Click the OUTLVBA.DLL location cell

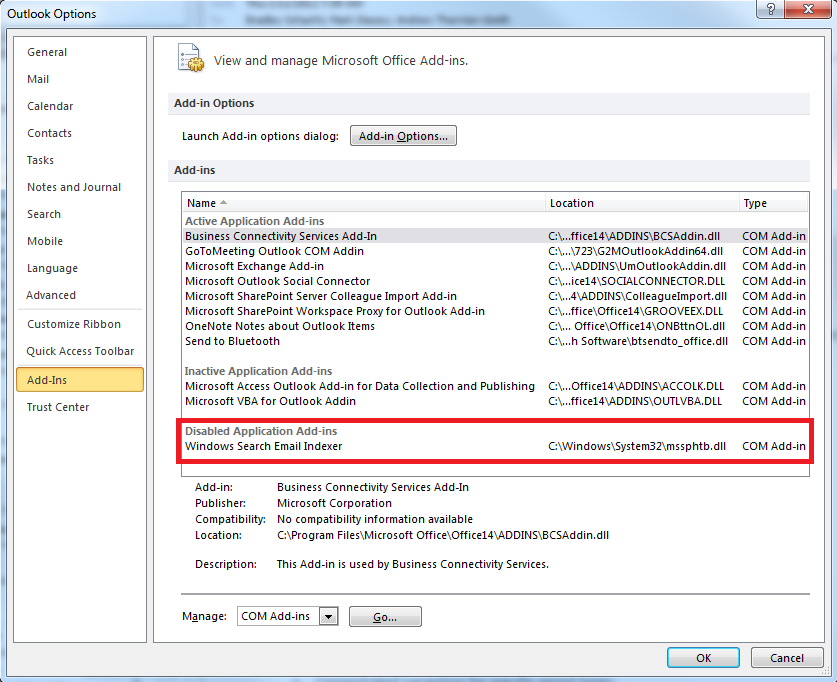point(635,401)
